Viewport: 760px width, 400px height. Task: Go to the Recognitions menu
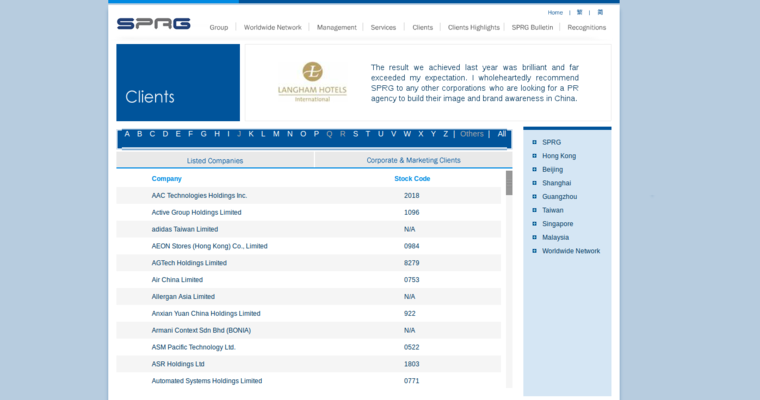point(586,28)
